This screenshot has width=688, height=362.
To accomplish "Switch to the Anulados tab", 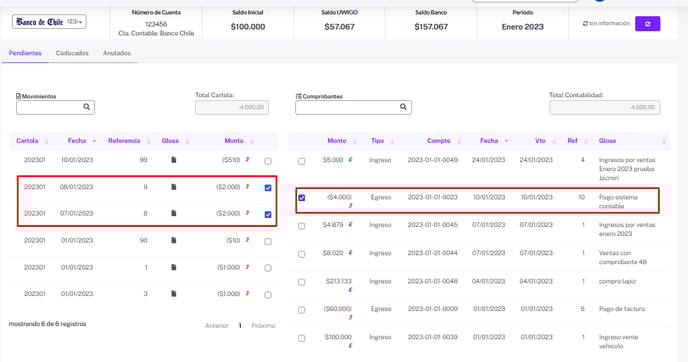I will click(x=117, y=53).
